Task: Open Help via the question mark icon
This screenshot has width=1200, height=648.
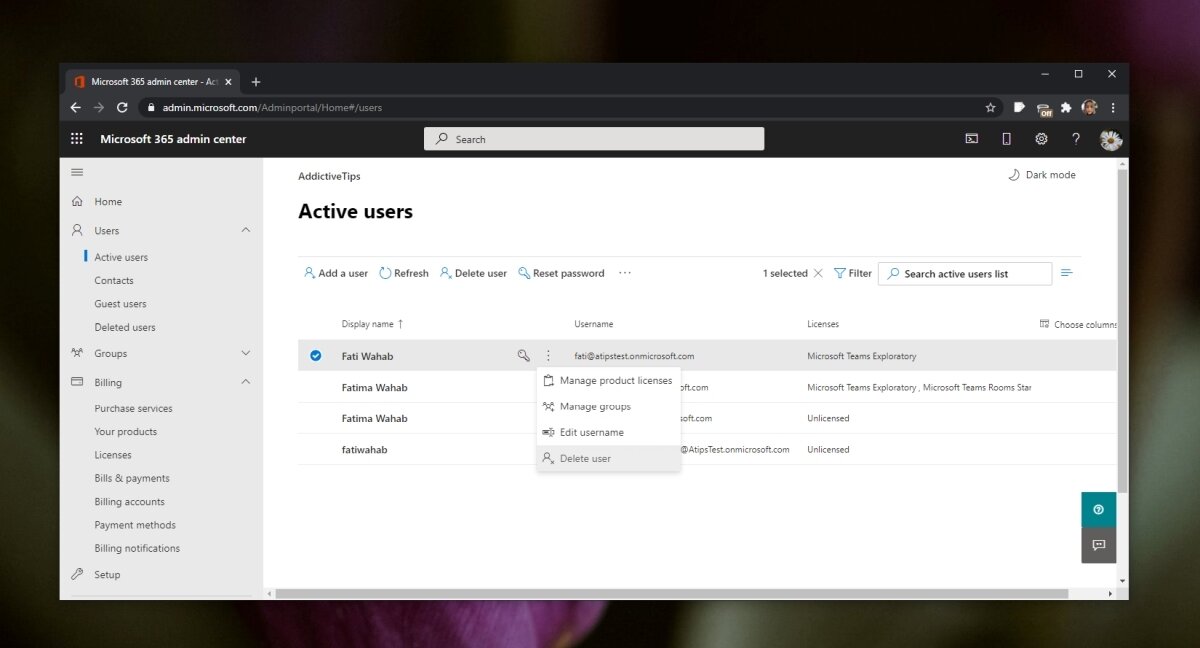Action: 1075,139
